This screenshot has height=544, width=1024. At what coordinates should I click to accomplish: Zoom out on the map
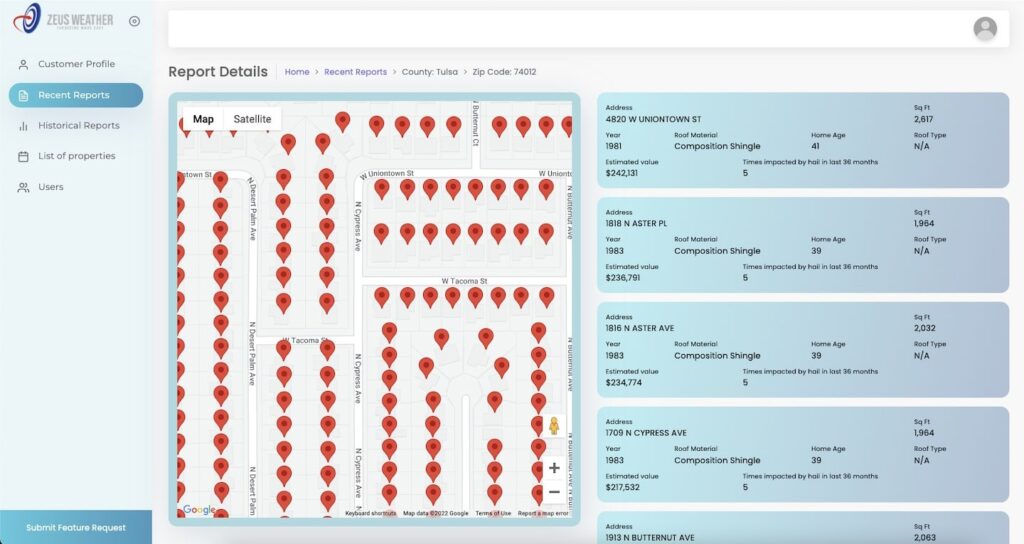[x=554, y=492]
